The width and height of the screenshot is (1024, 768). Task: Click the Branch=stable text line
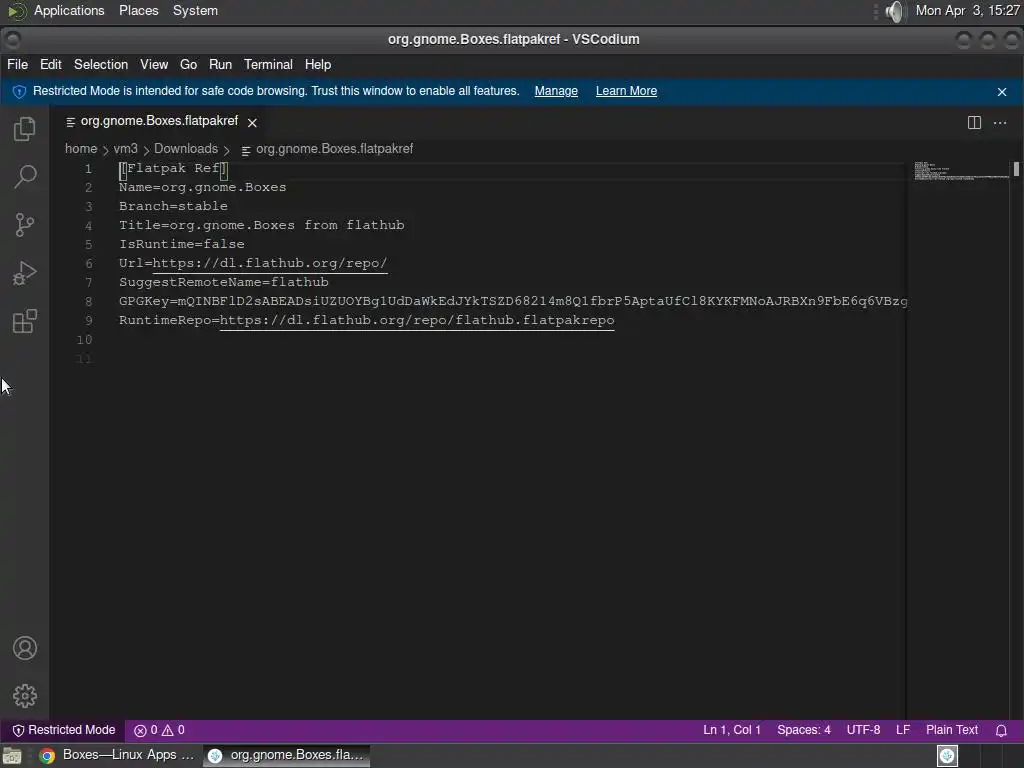point(173,206)
